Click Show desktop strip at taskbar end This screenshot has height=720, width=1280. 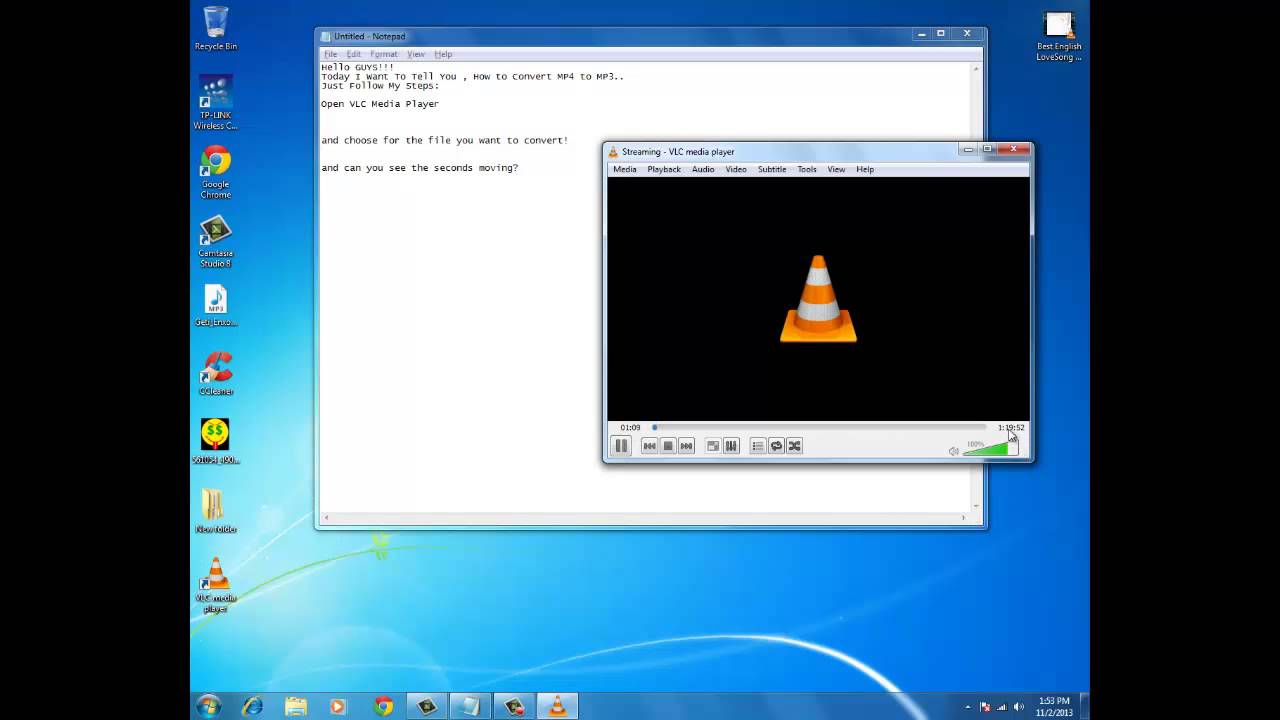(x=1084, y=706)
